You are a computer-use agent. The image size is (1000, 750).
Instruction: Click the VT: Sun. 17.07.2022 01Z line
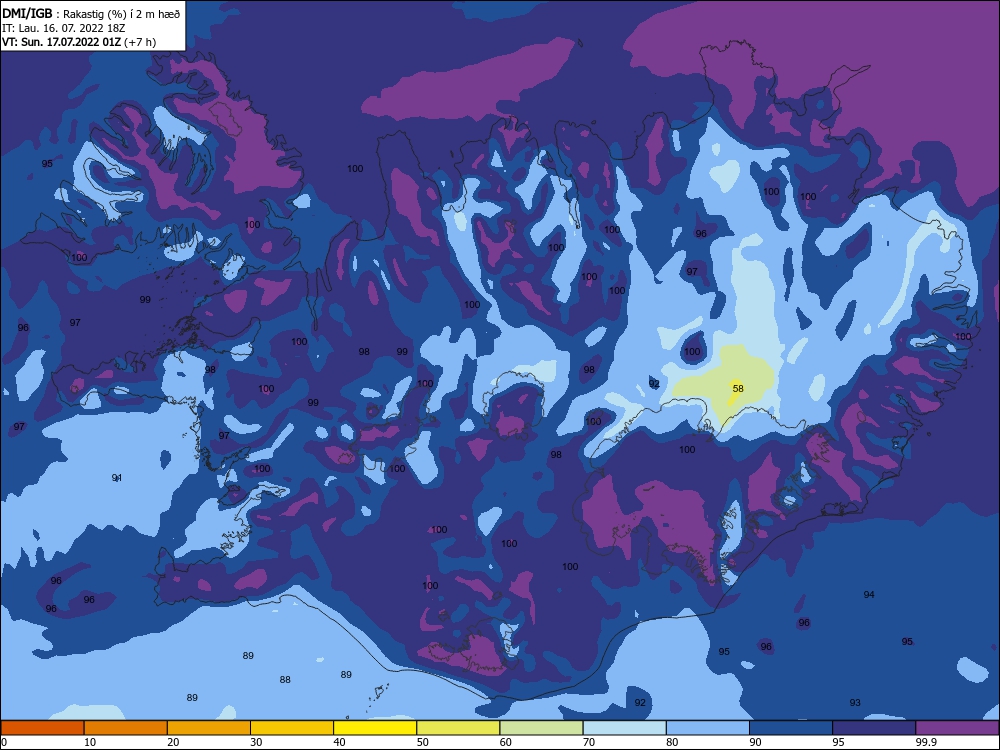pos(79,42)
